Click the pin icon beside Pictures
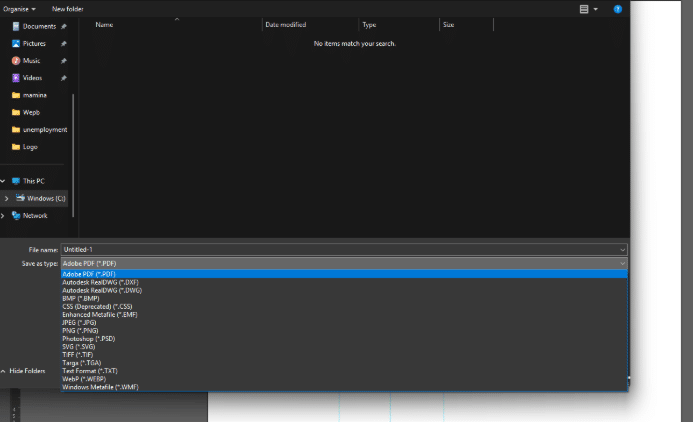The width and height of the screenshot is (693, 422). pyautogui.click(x=64, y=44)
